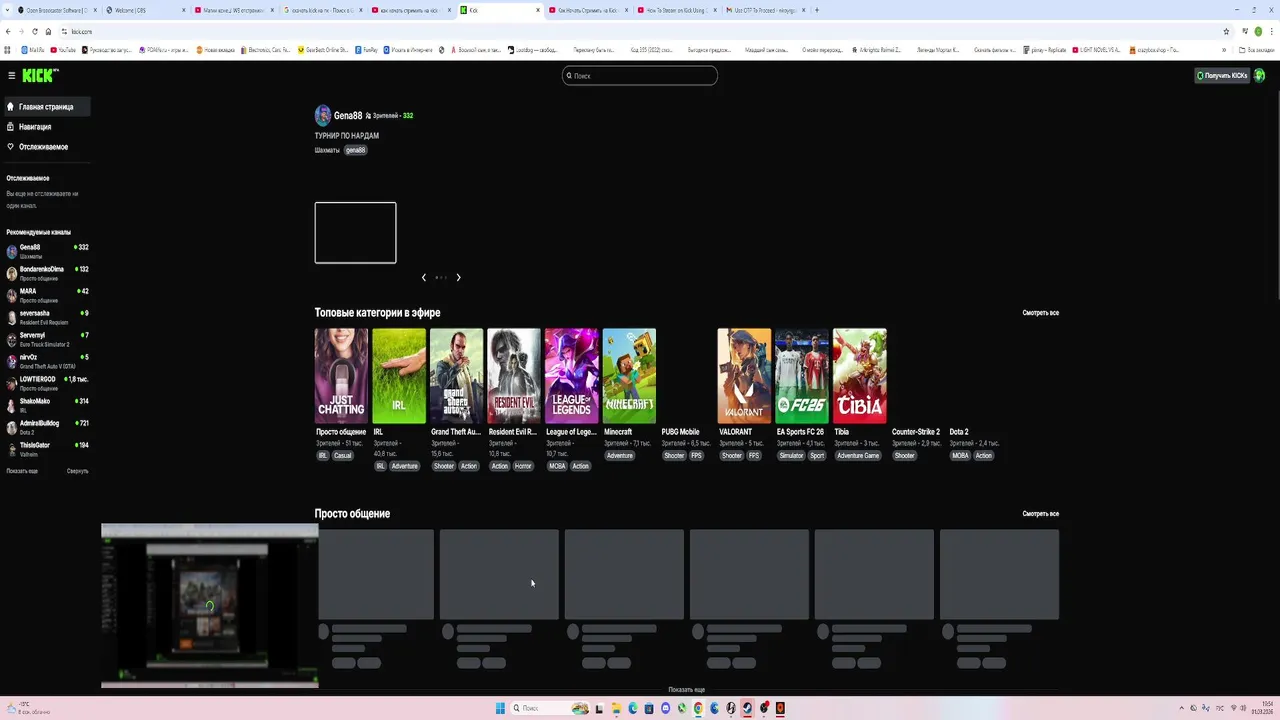Click the browser address bar
This screenshot has width=1280, height=720.
click(640, 31)
